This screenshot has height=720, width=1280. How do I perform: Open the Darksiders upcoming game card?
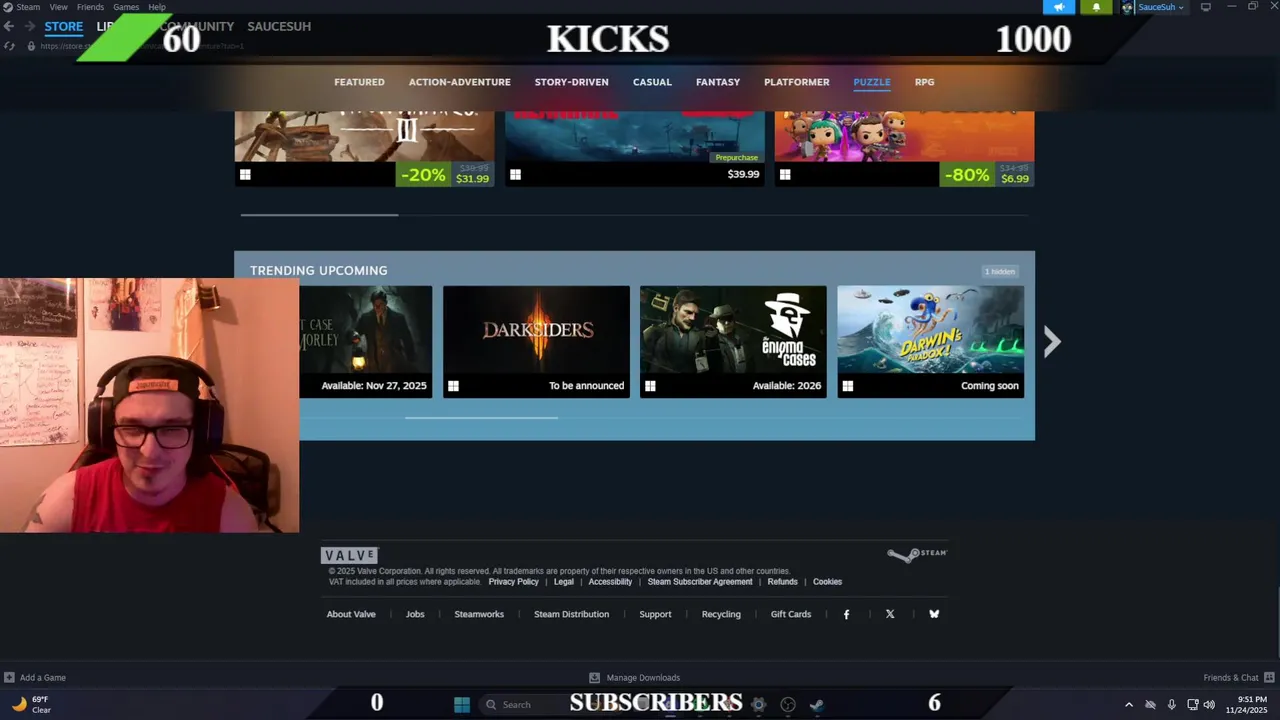pos(536,342)
